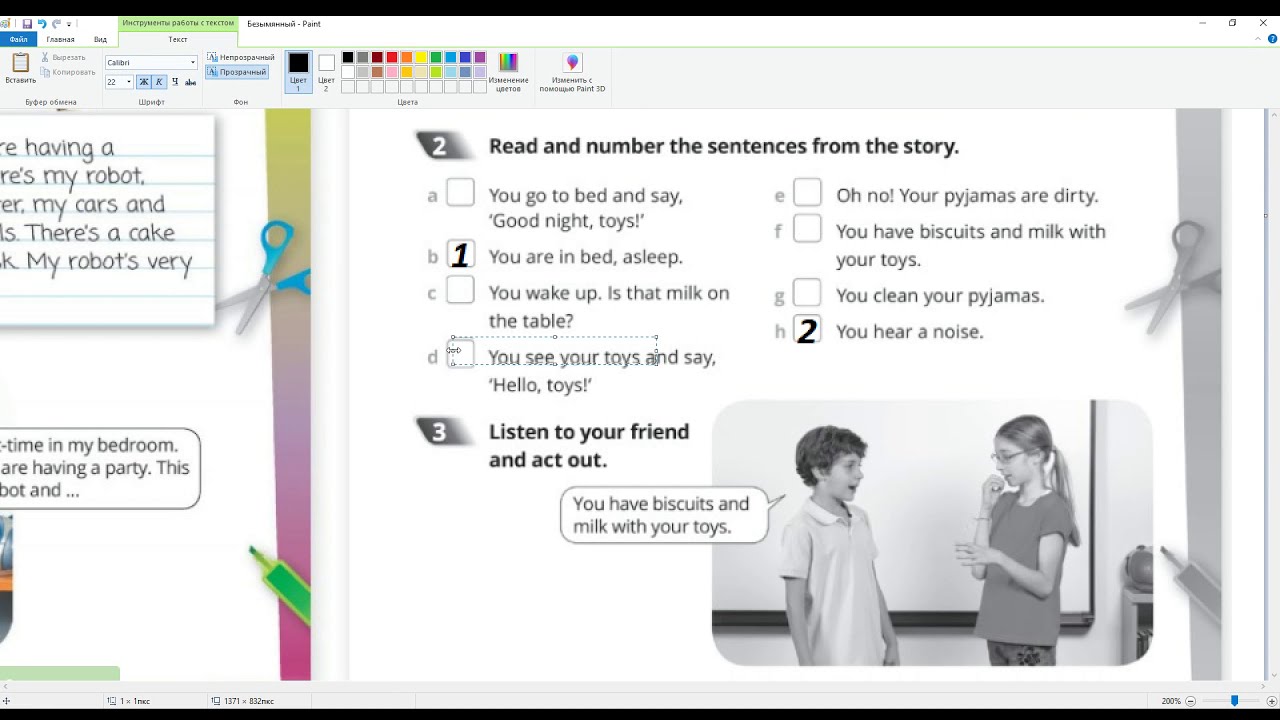Switch to the Главная tab

60,39
